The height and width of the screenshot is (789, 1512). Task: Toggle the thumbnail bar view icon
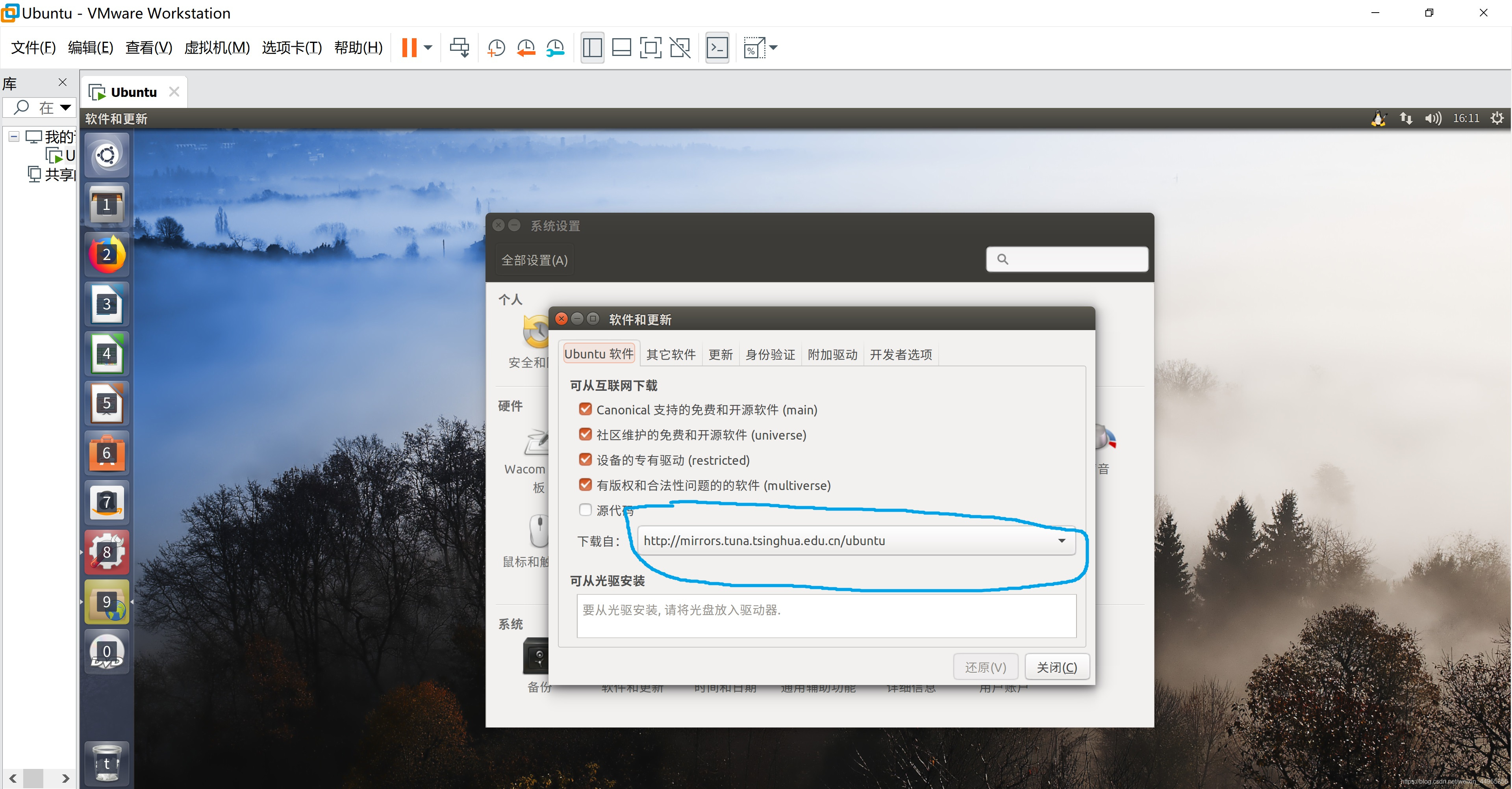[x=622, y=48]
